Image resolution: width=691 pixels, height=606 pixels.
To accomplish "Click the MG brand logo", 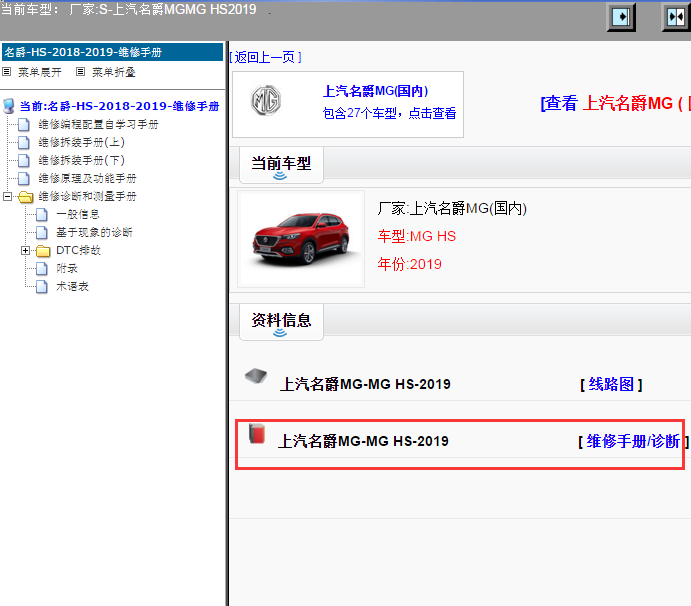I will [x=266, y=101].
